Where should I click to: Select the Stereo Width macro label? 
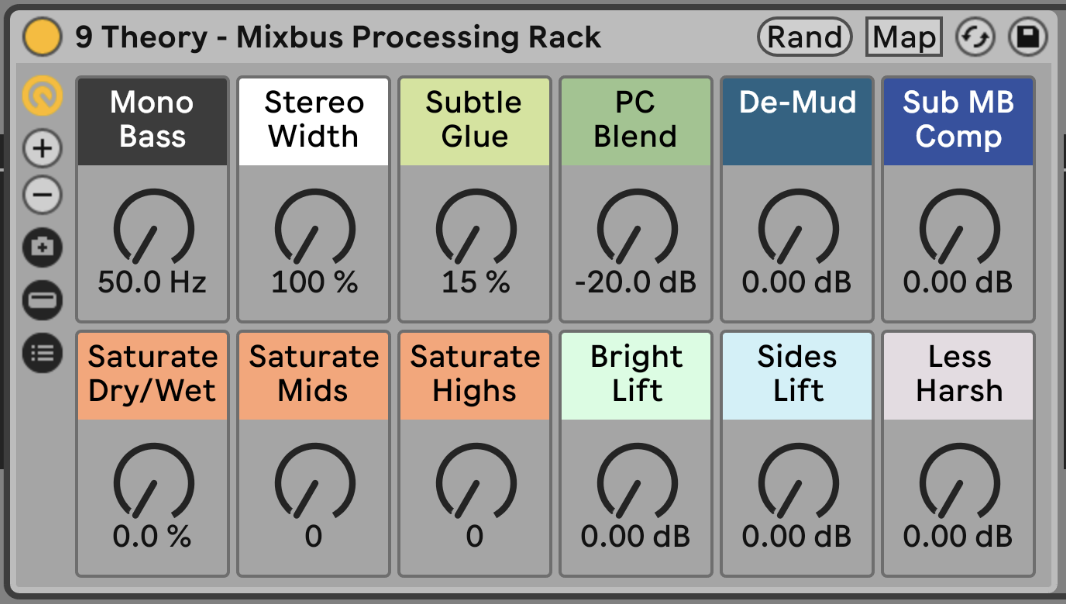click(313, 121)
